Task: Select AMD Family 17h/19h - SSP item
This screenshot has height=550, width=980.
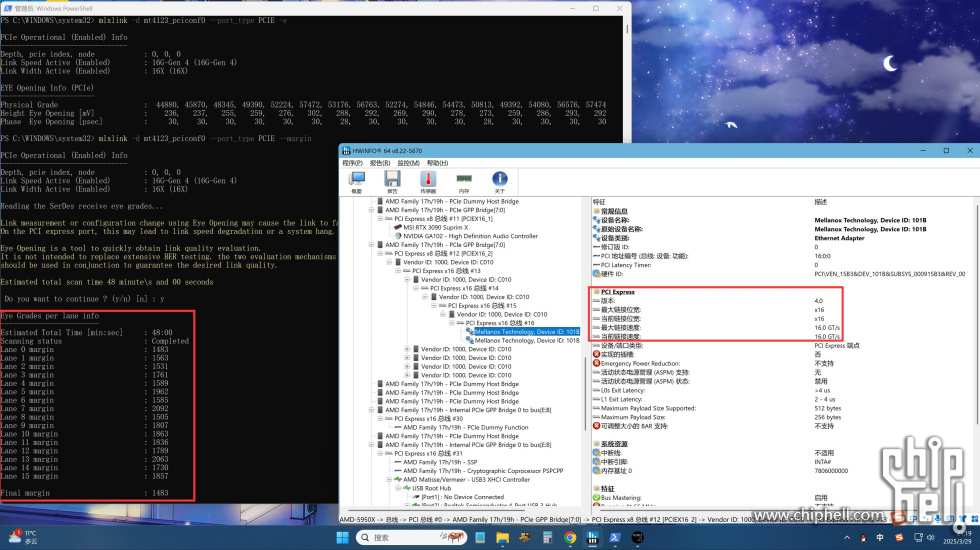Action: [440, 462]
